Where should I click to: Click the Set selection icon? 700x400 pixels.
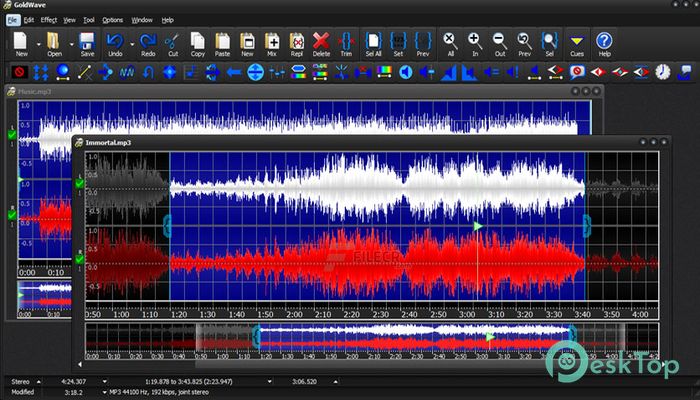tap(398, 44)
